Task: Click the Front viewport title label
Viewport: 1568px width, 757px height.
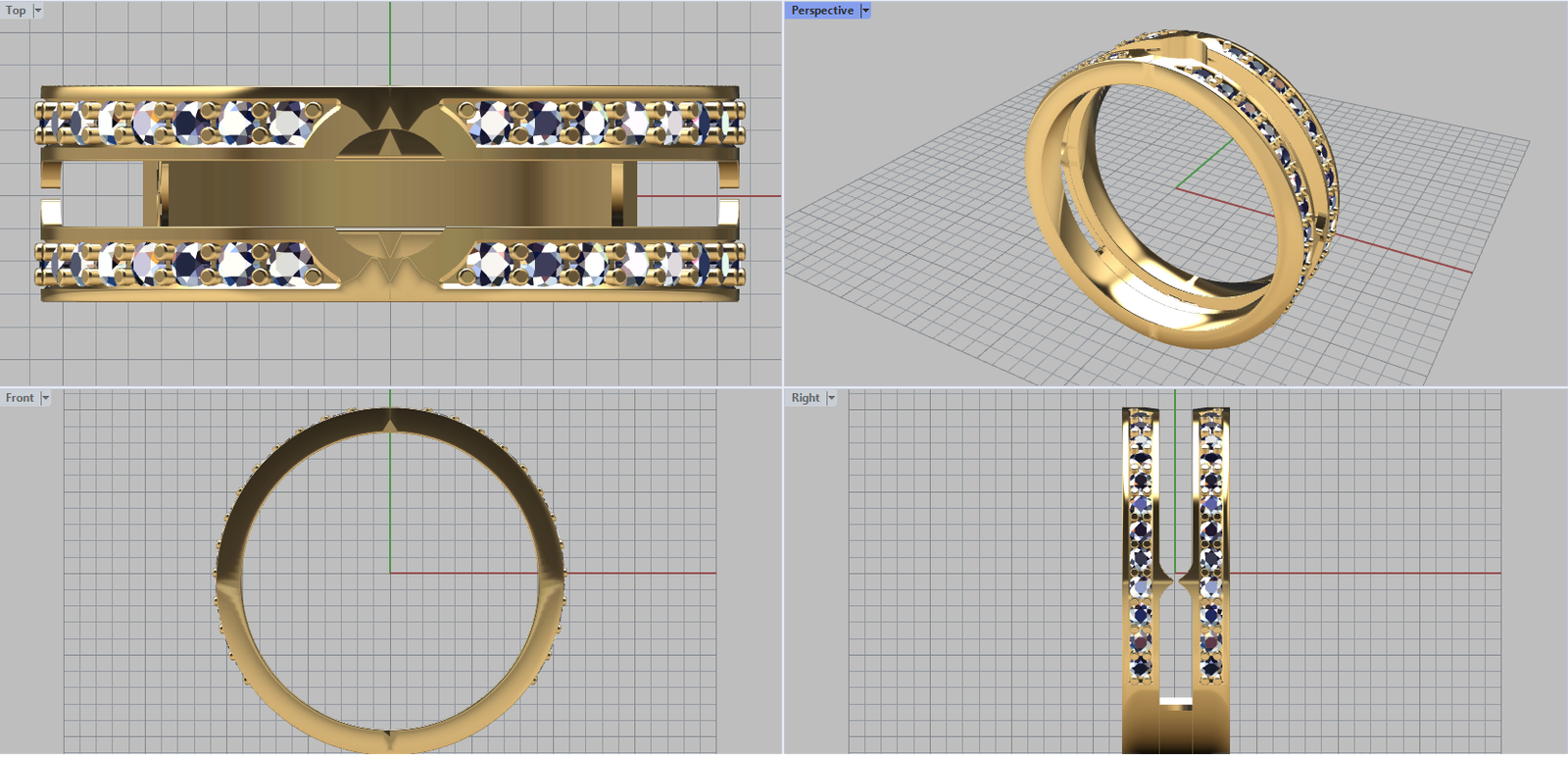Action: (x=20, y=398)
